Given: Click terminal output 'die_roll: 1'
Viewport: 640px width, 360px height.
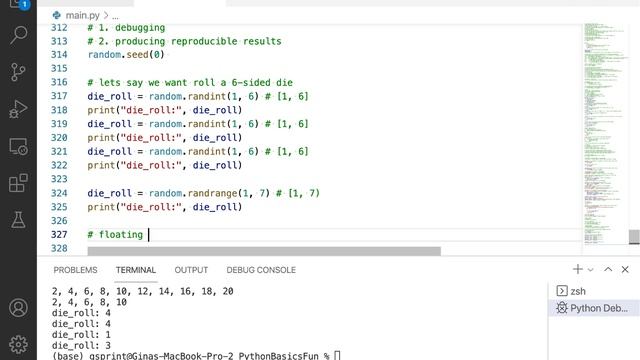Looking at the screenshot, I should click(81, 335).
